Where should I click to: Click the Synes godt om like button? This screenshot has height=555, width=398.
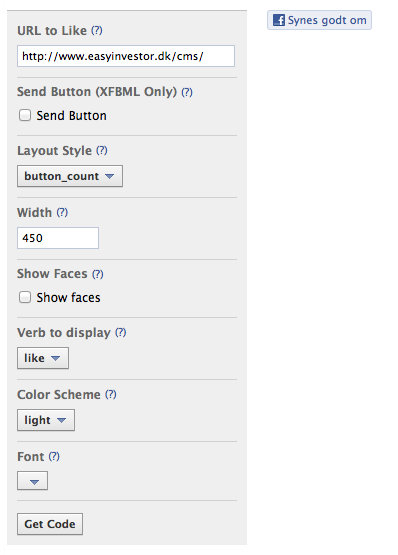click(x=319, y=20)
